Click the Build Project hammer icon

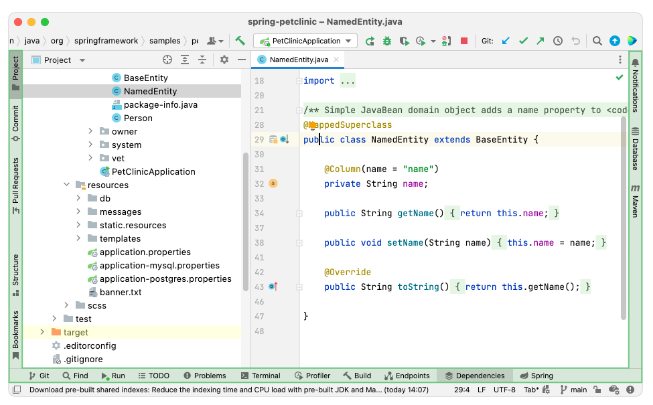click(240, 41)
